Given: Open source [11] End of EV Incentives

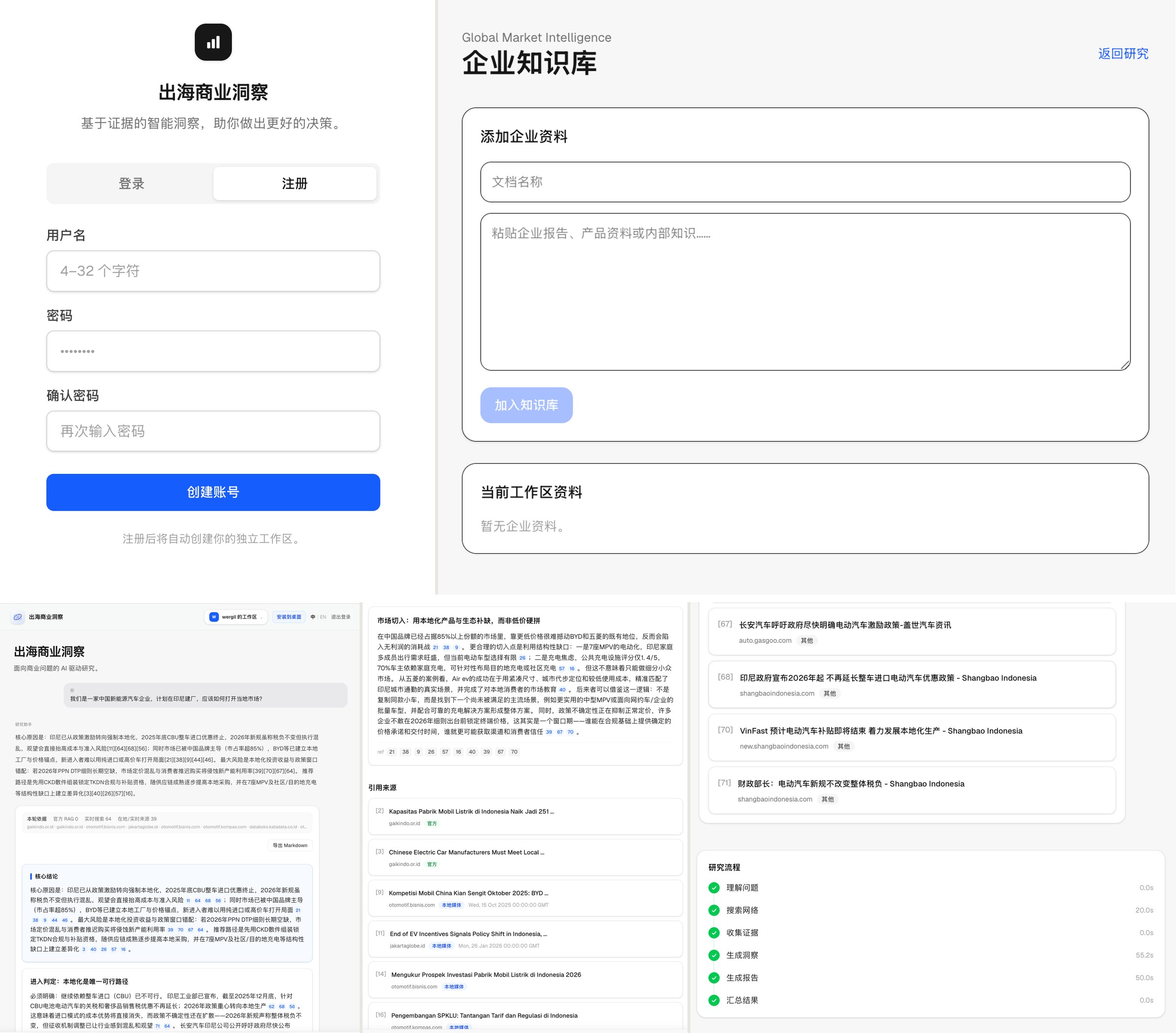Looking at the screenshot, I should click(x=525, y=939).
